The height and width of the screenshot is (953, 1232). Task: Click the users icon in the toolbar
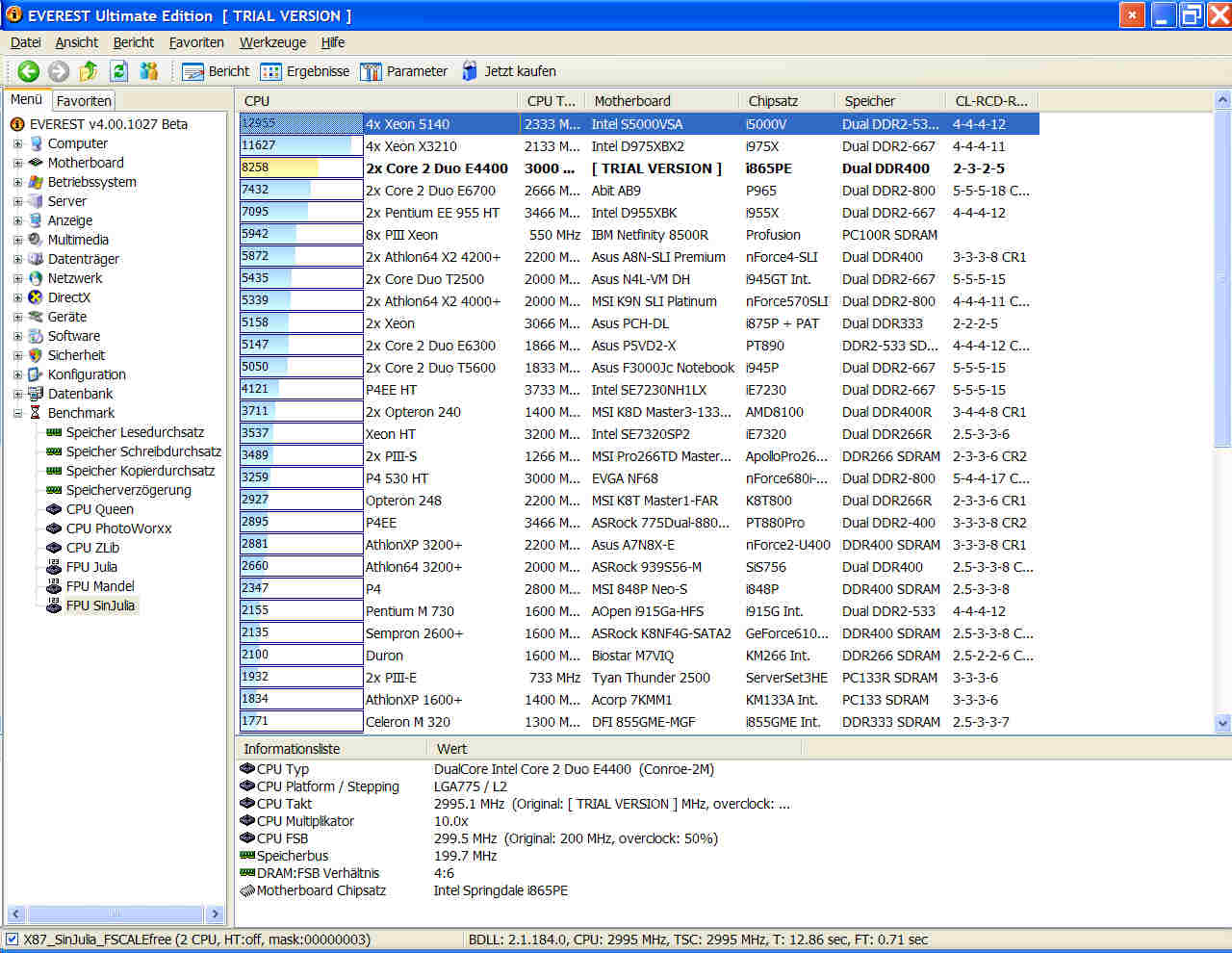[149, 71]
